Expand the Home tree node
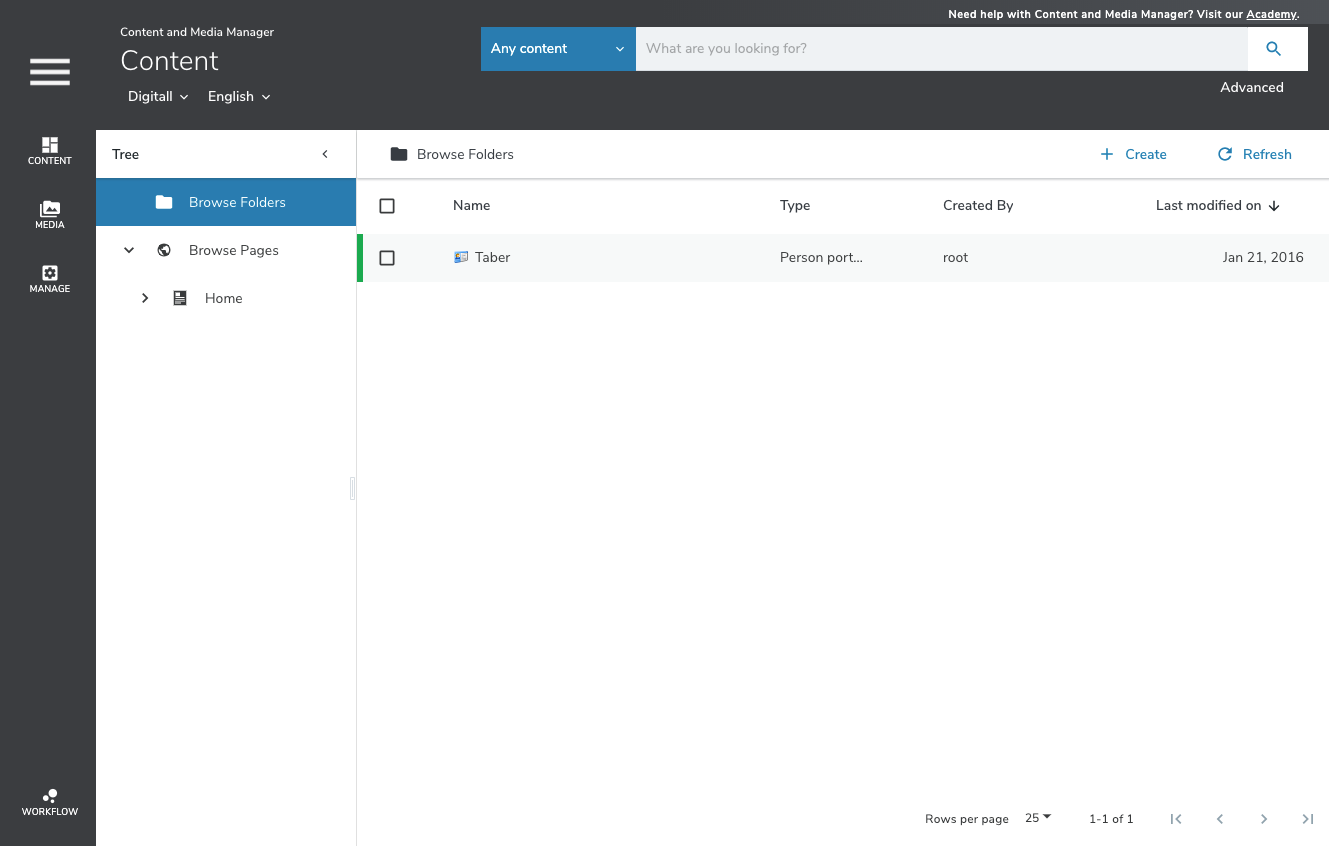 click(145, 298)
